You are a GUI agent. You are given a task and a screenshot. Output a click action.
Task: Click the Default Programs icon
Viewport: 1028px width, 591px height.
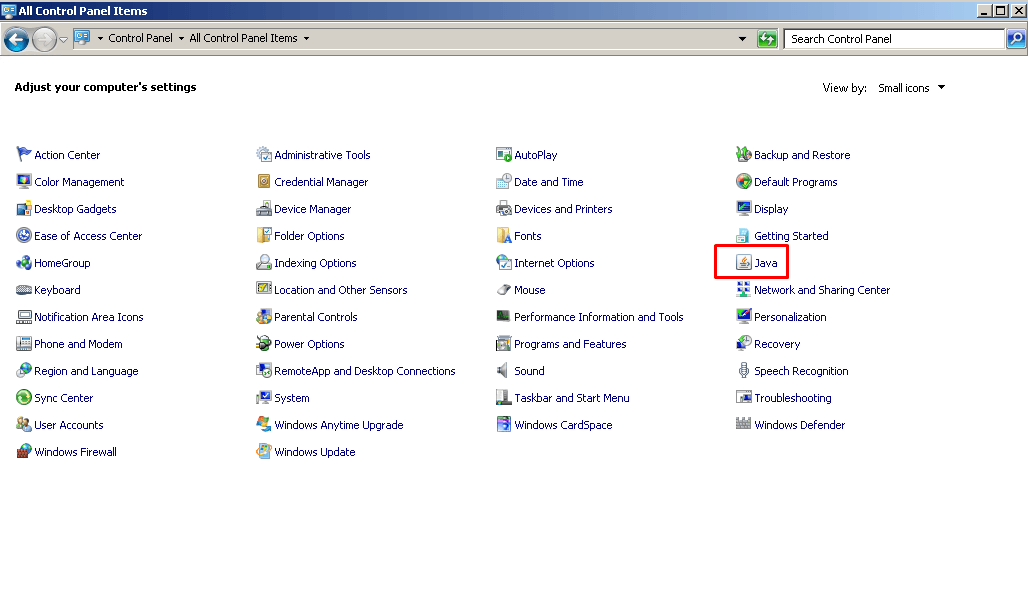pos(743,181)
